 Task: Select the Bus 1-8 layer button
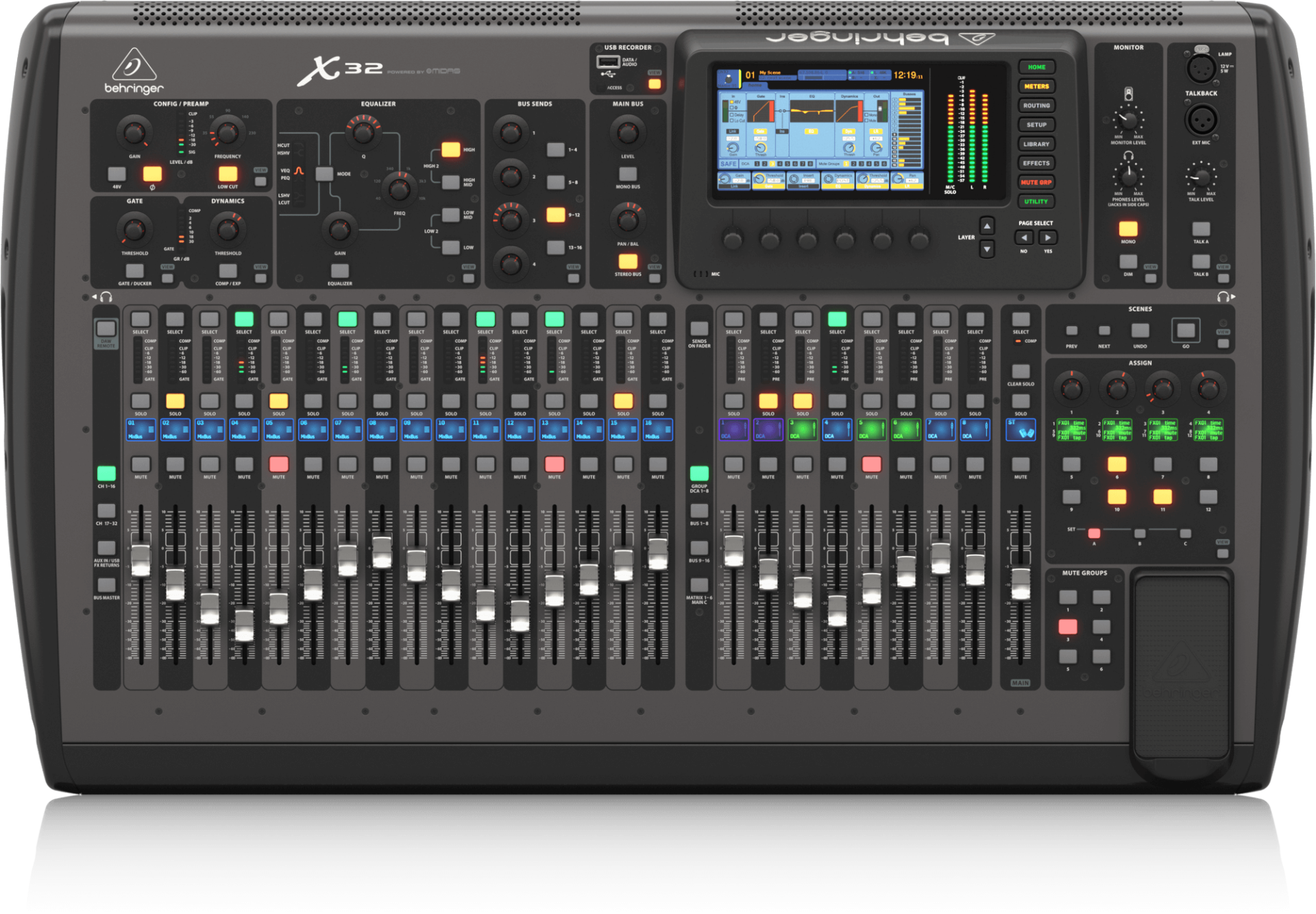click(x=699, y=511)
